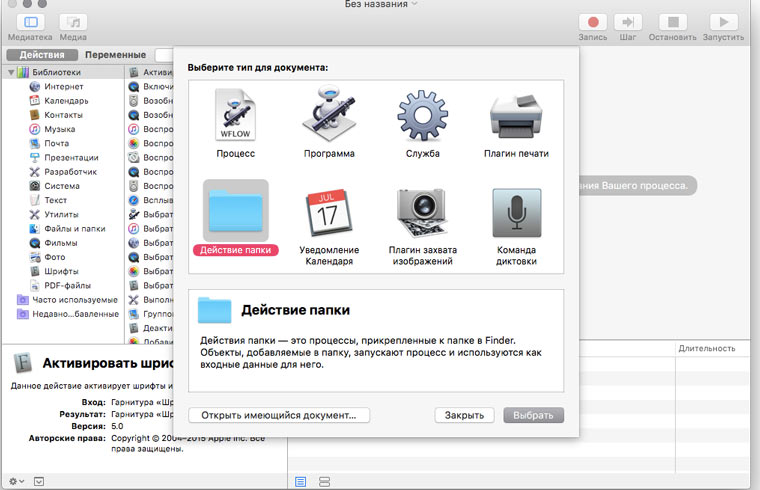Pick the Плагин печати printer icon
This screenshot has width=760, height=490.
tap(516, 116)
